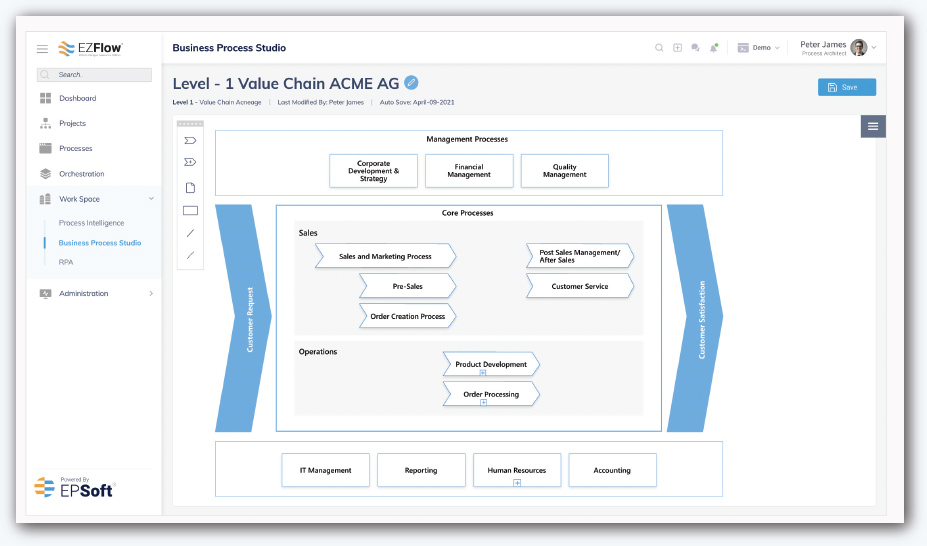Click the sidebar Search field
927x546 pixels.
94,74
